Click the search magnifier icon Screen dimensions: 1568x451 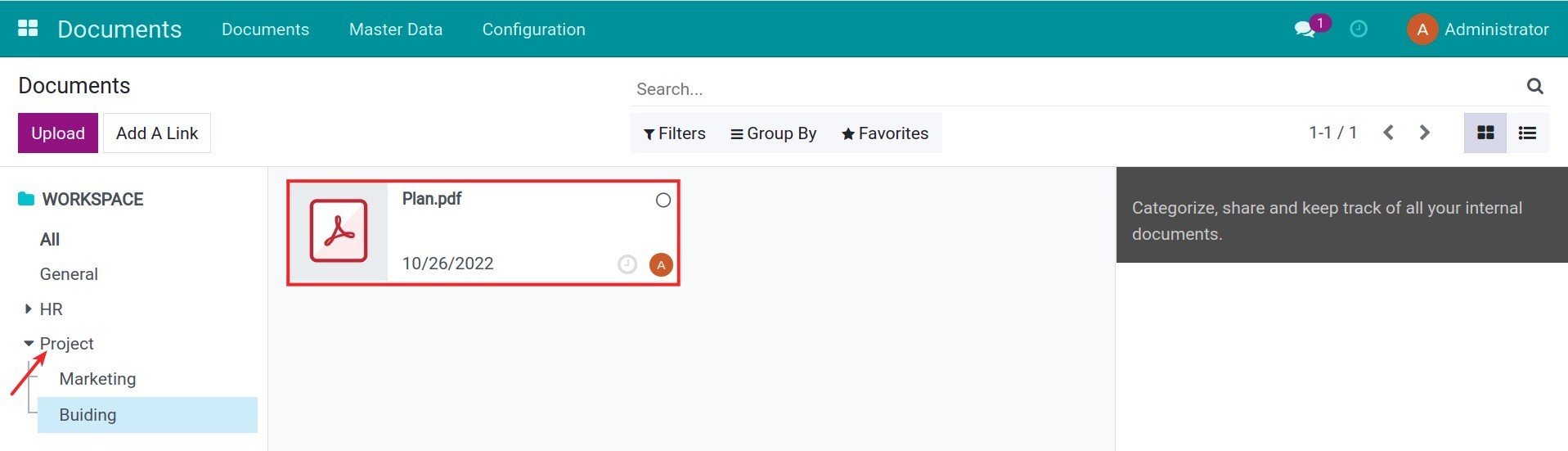1534,86
